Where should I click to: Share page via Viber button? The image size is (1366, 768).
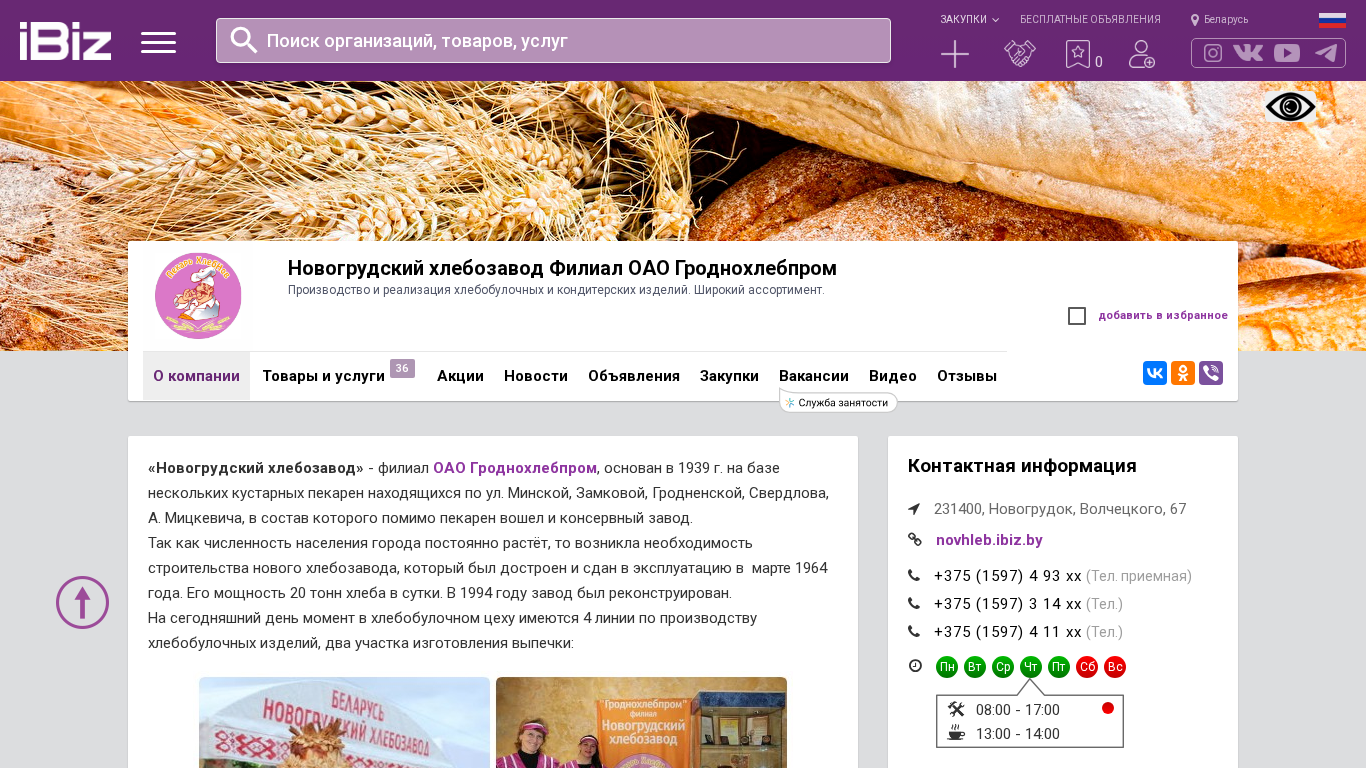click(x=1211, y=373)
